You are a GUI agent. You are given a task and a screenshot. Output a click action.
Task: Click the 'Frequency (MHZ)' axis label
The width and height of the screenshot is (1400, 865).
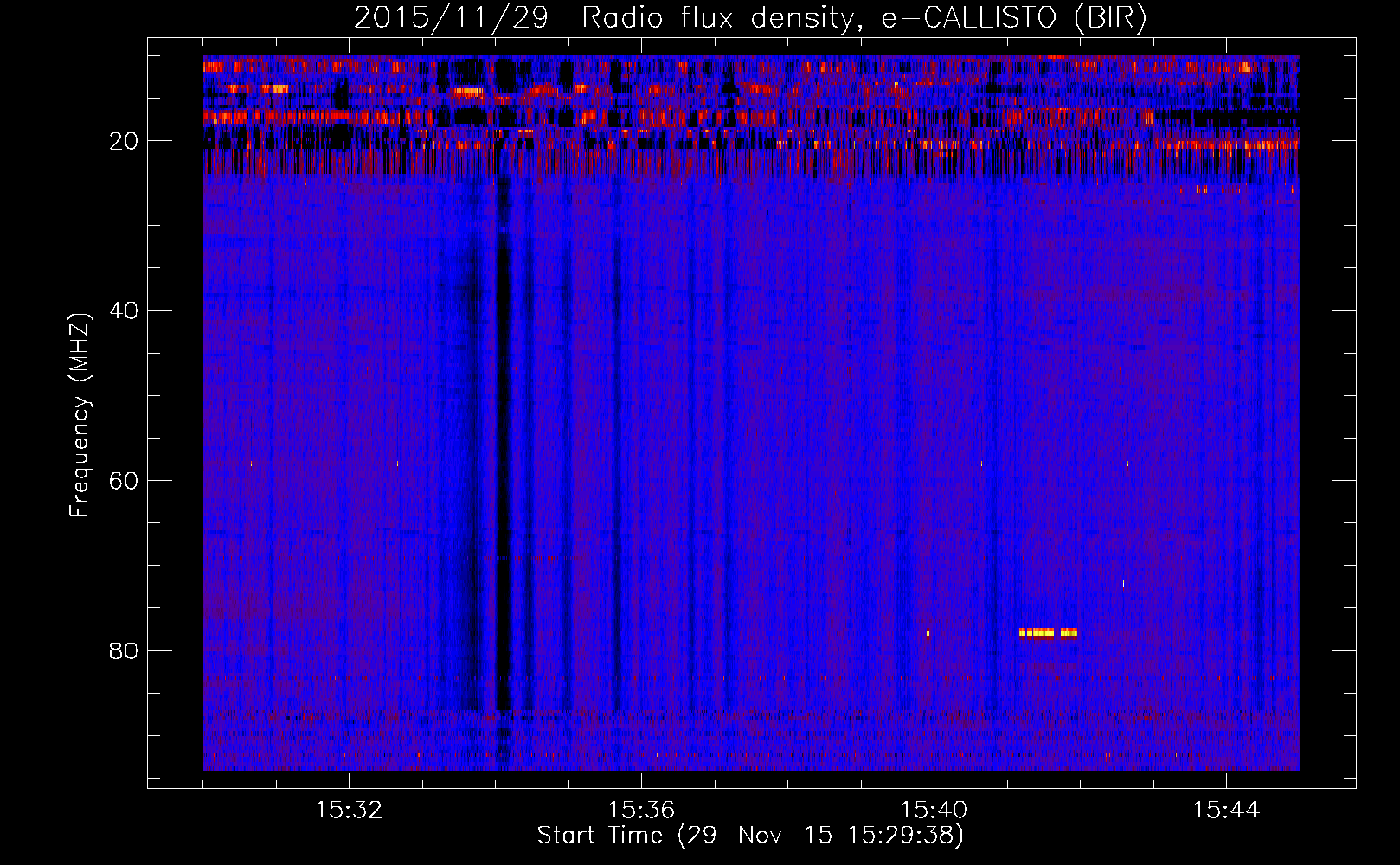[80, 415]
